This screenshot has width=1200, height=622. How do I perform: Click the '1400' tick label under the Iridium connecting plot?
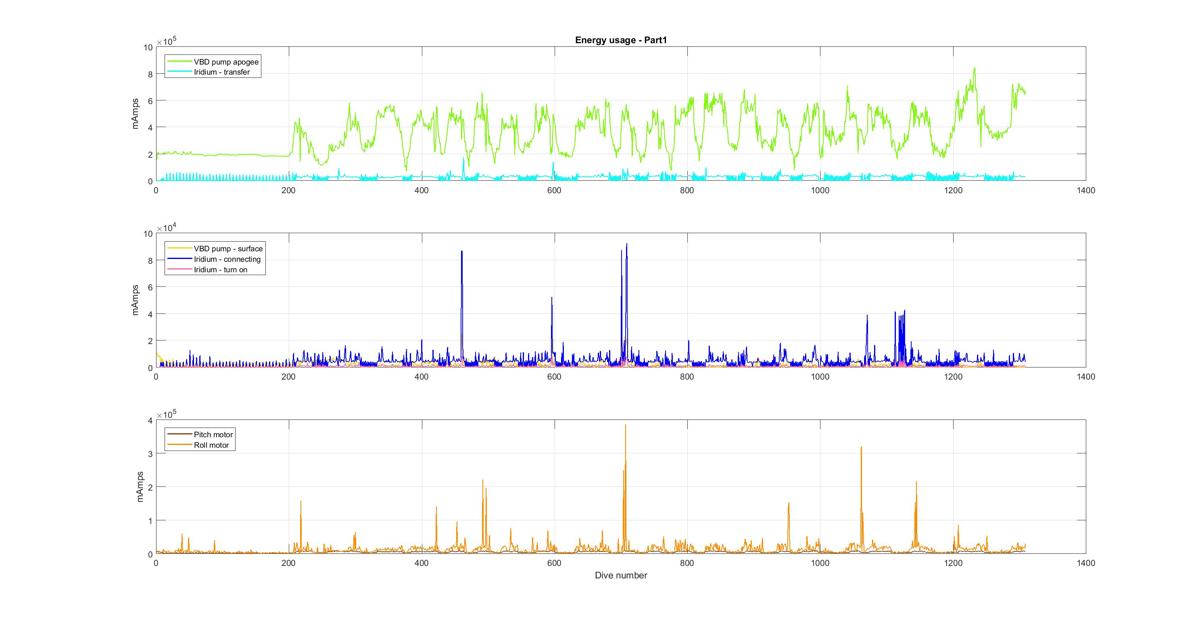(x=1086, y=377)
